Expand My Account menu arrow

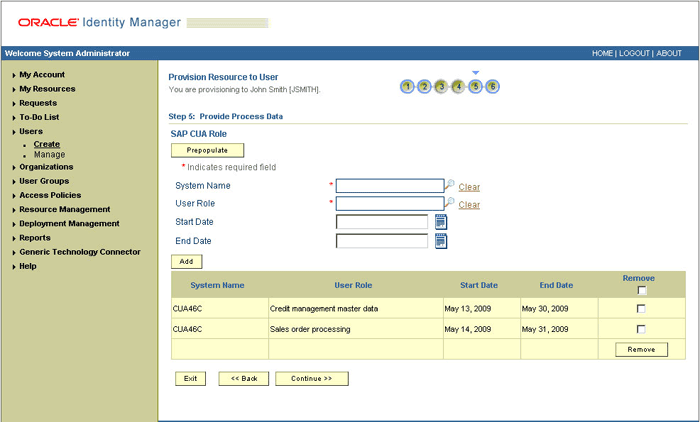tap(14, 75)
